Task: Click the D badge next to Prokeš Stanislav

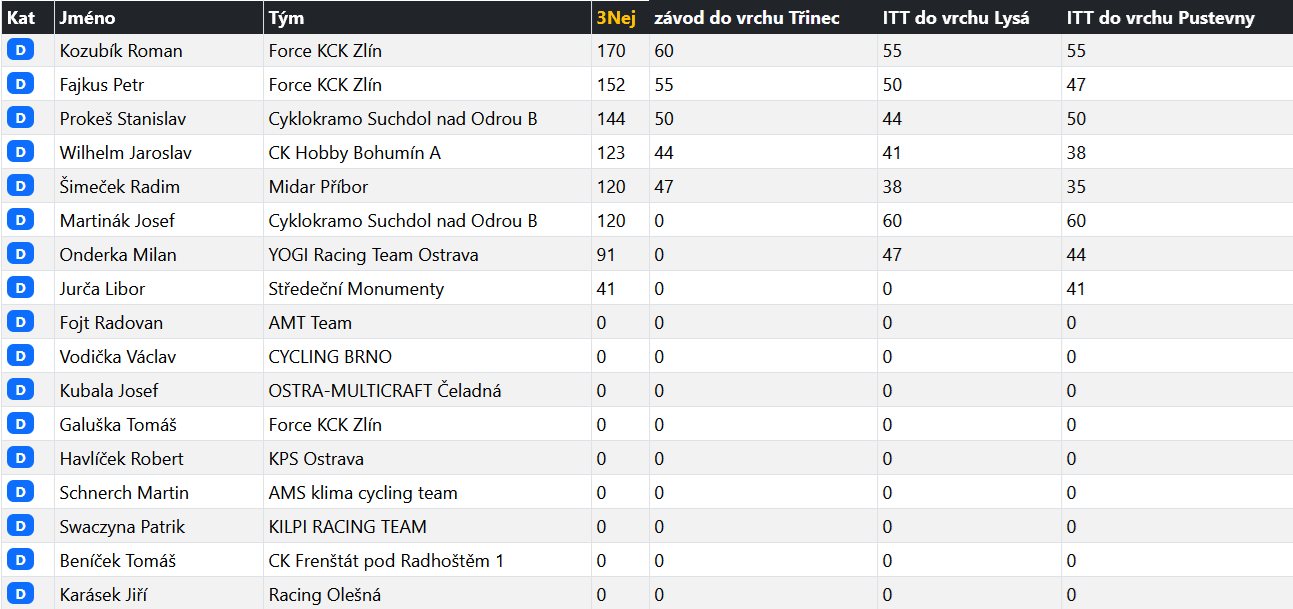Action: (20, 119)
